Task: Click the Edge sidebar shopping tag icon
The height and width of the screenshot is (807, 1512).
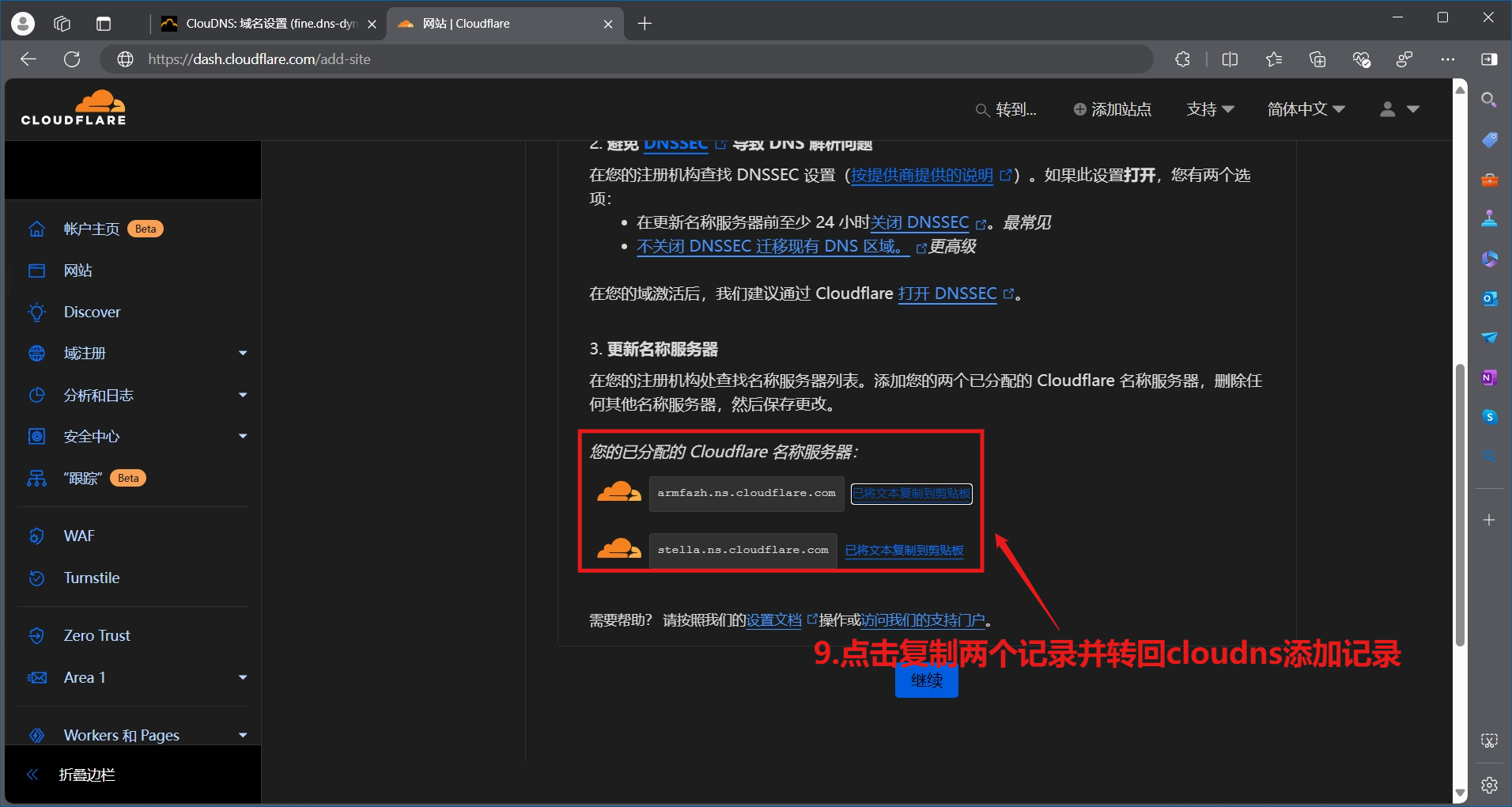Action: tap(1489, 140)
